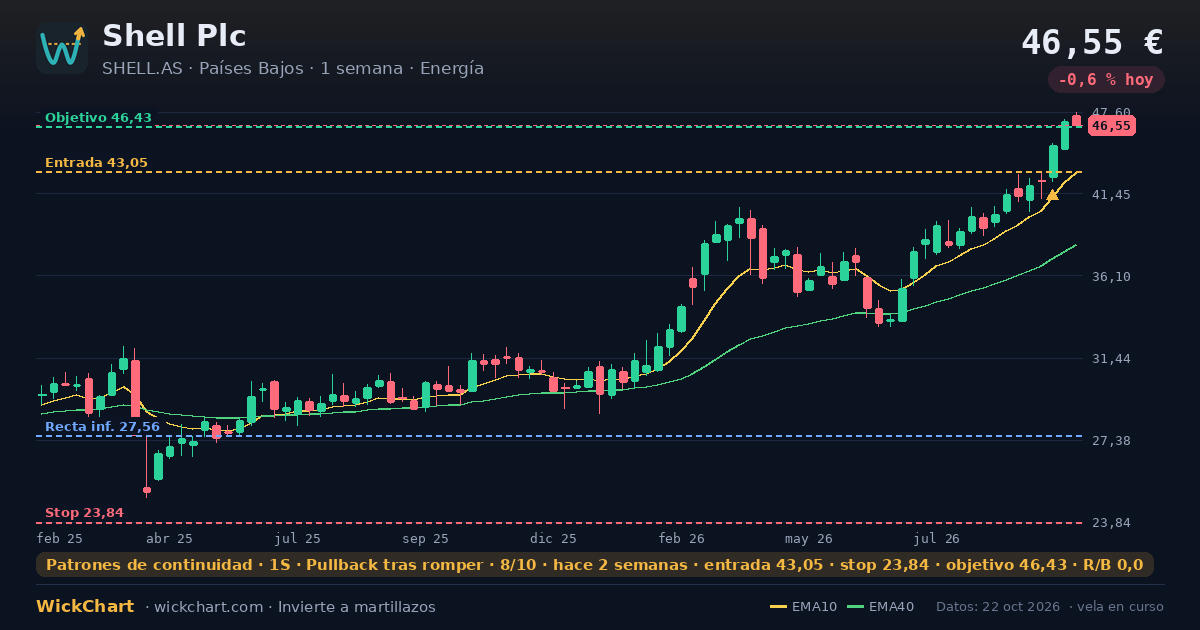
Task: Click the feb 26 date label
Action: click(x=681, y=538)
